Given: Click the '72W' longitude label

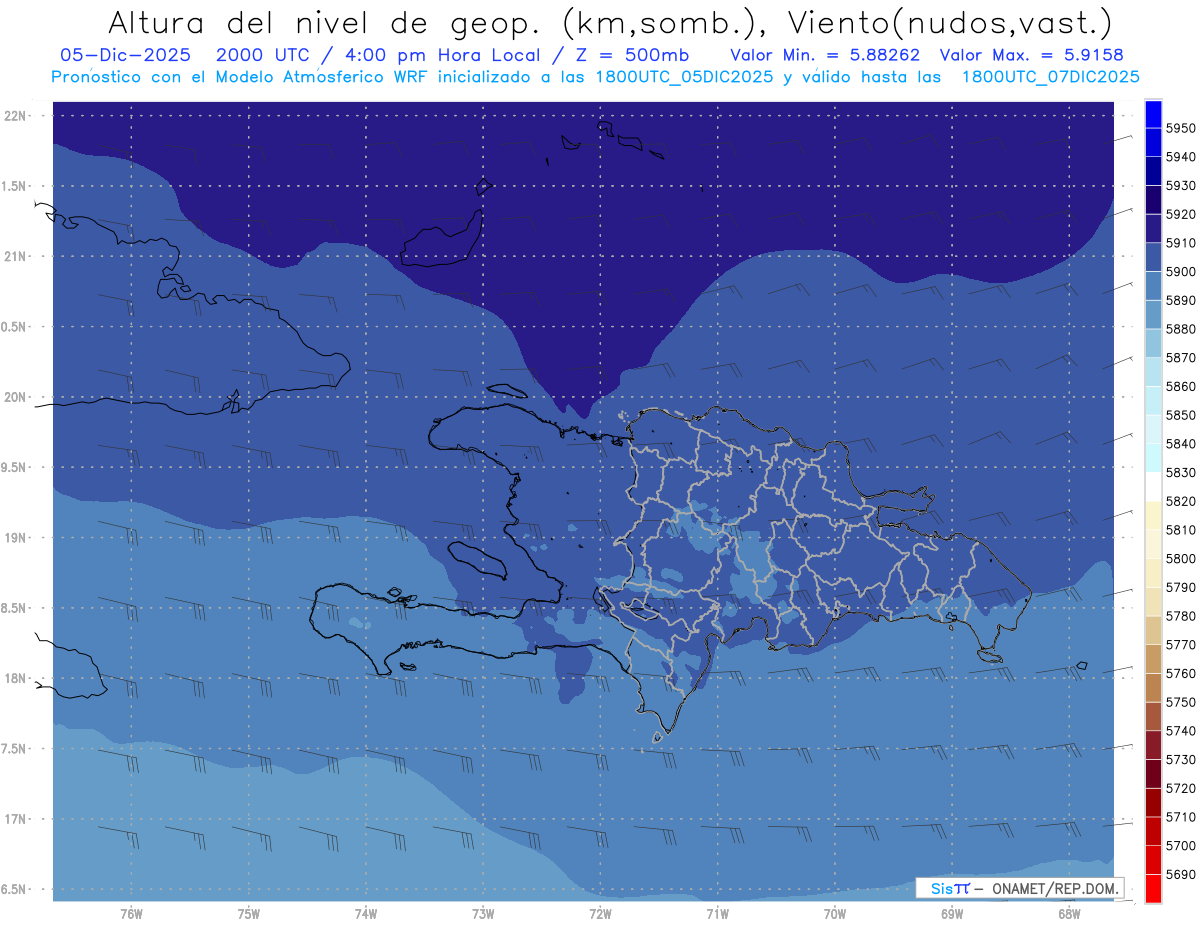Looking at the screenshot, I should 600,914.
